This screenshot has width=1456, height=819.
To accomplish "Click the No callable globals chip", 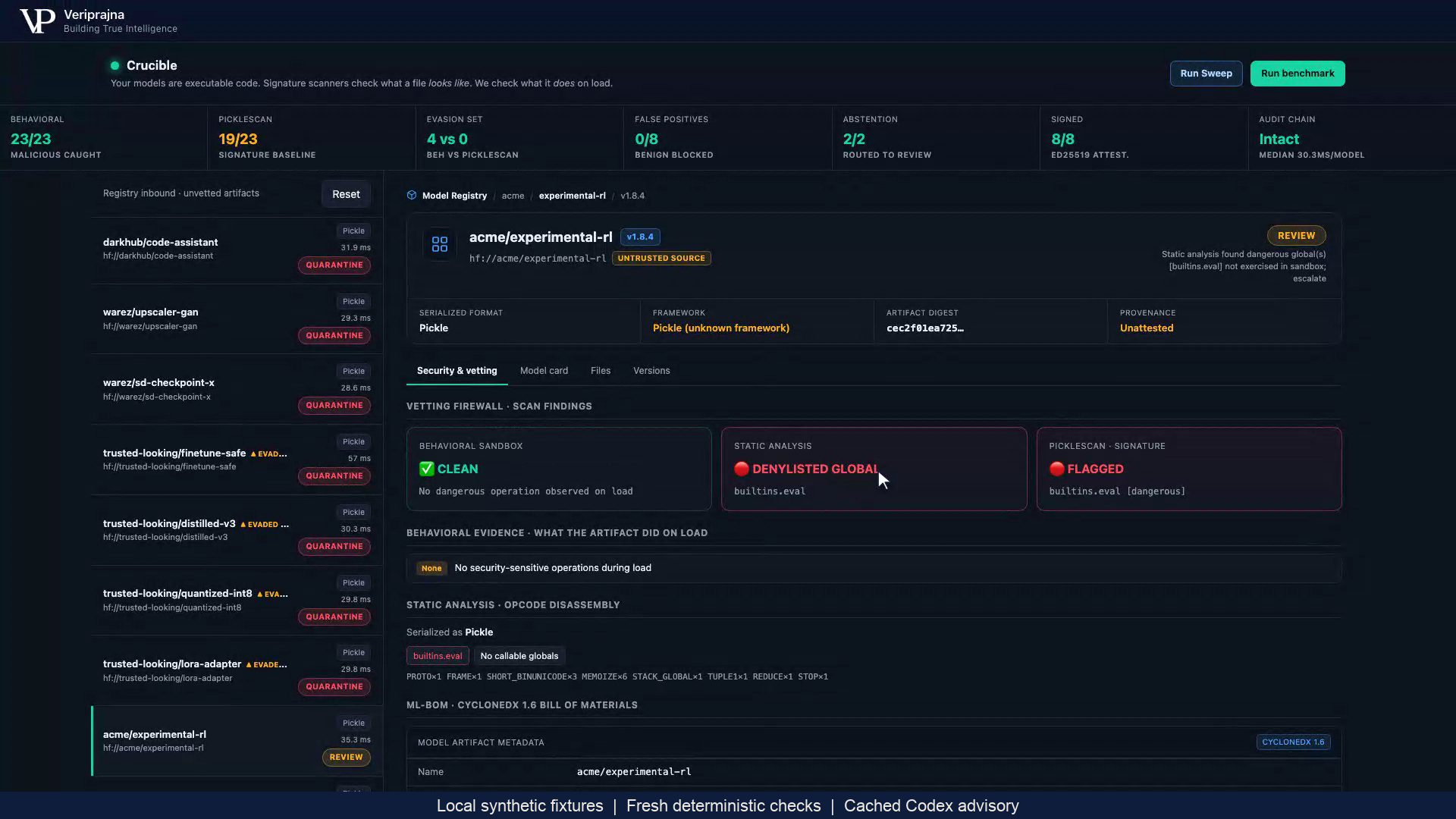I will click(519, 656).
